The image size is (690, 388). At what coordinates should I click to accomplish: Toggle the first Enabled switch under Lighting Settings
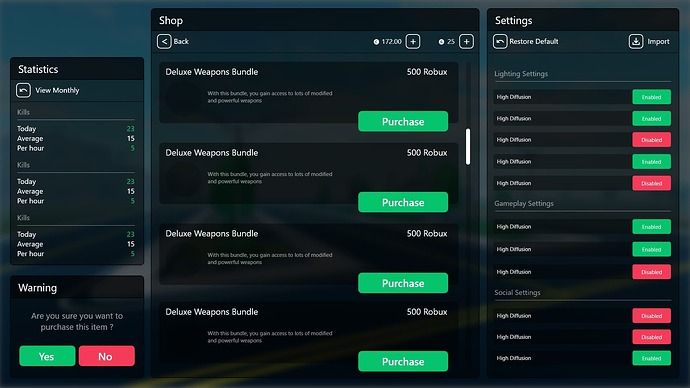pos(651,97)
